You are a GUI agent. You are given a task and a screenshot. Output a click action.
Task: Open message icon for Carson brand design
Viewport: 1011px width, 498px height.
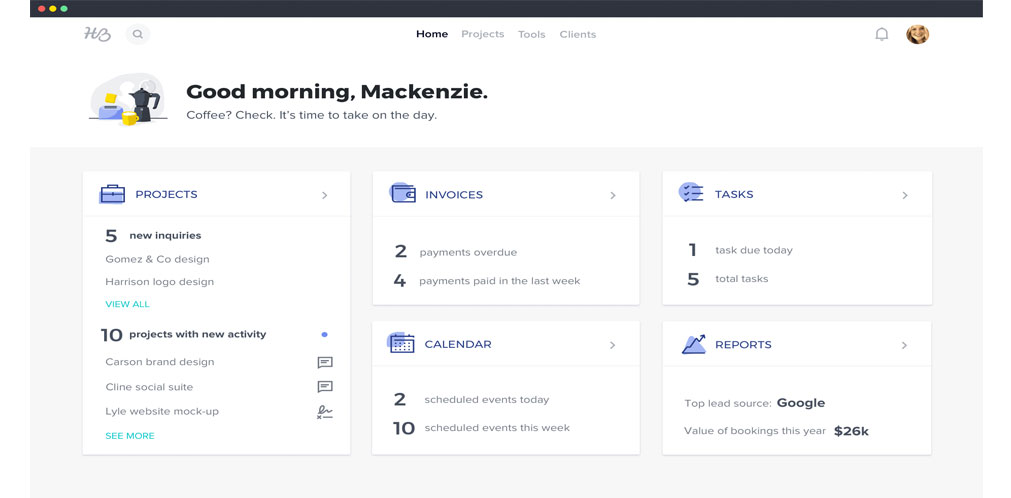[325, 363]
